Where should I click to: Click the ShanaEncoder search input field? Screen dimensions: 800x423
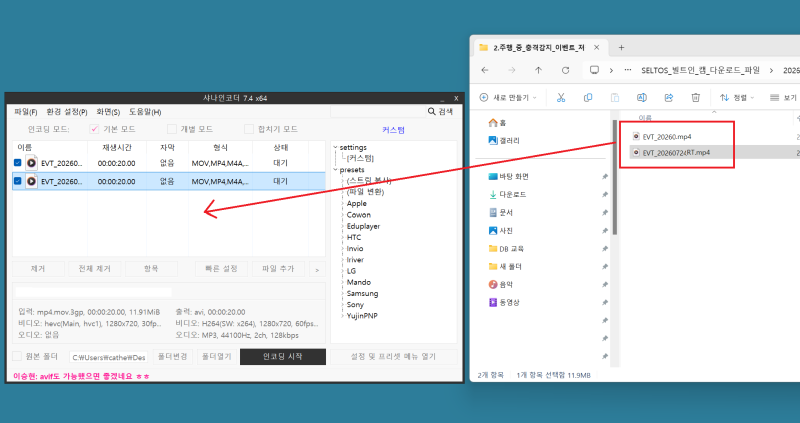coord(378,111)
